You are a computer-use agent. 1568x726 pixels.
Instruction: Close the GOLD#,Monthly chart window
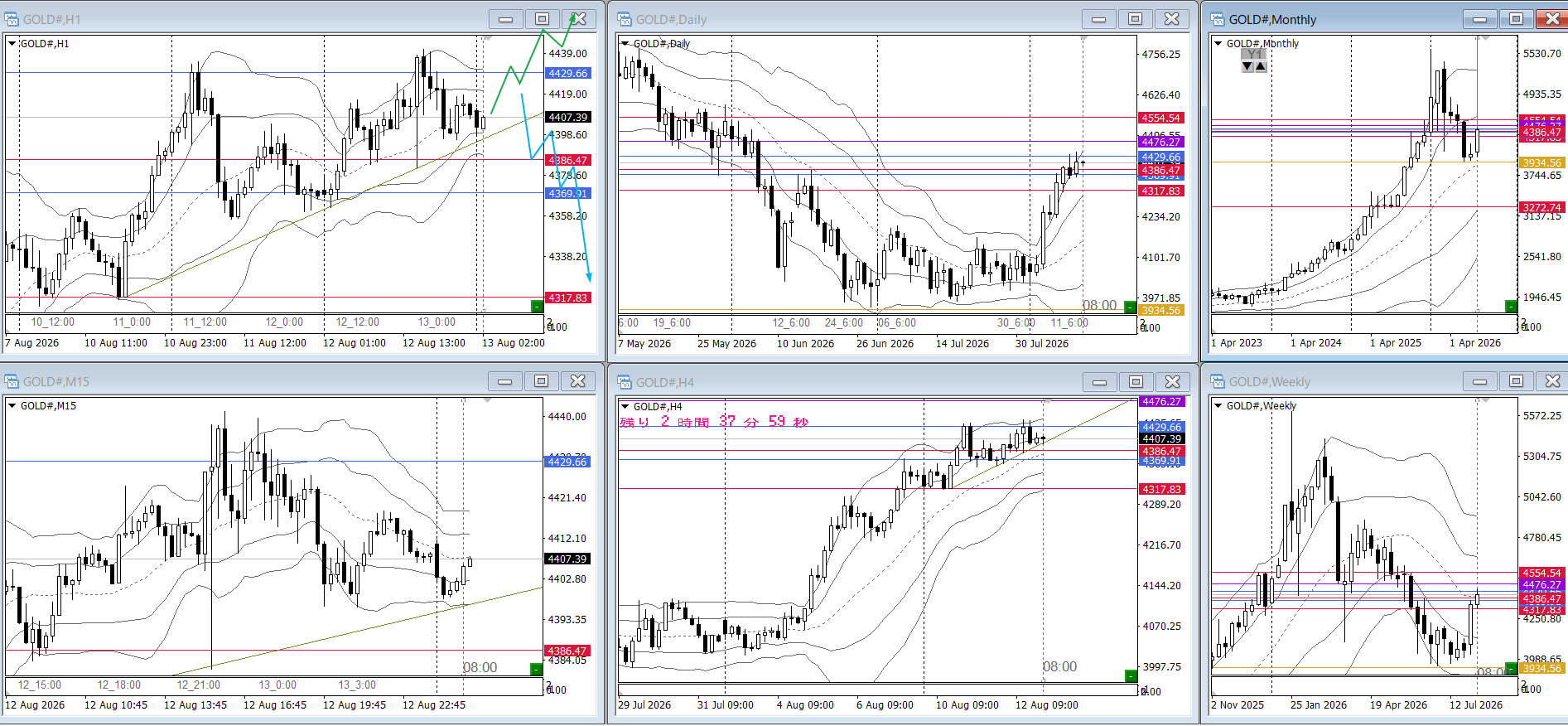pyautogui.click(x=1552, y=19)
